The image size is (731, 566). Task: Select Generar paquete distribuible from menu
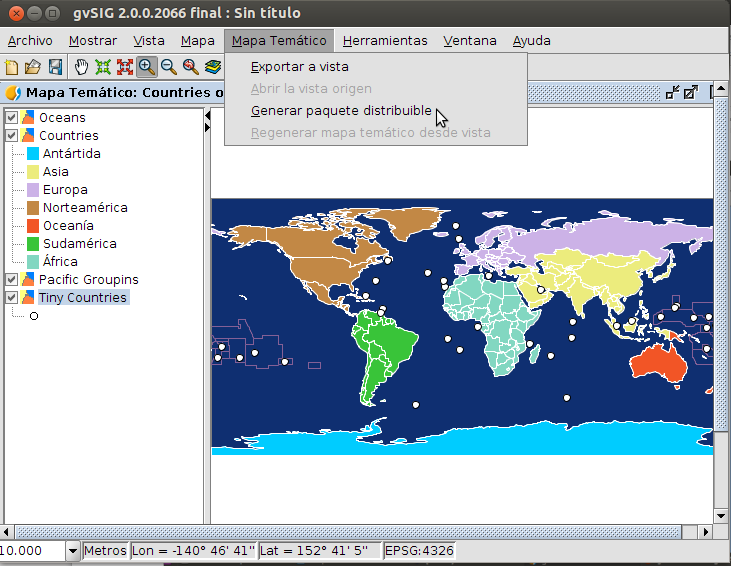click(341, 110)
